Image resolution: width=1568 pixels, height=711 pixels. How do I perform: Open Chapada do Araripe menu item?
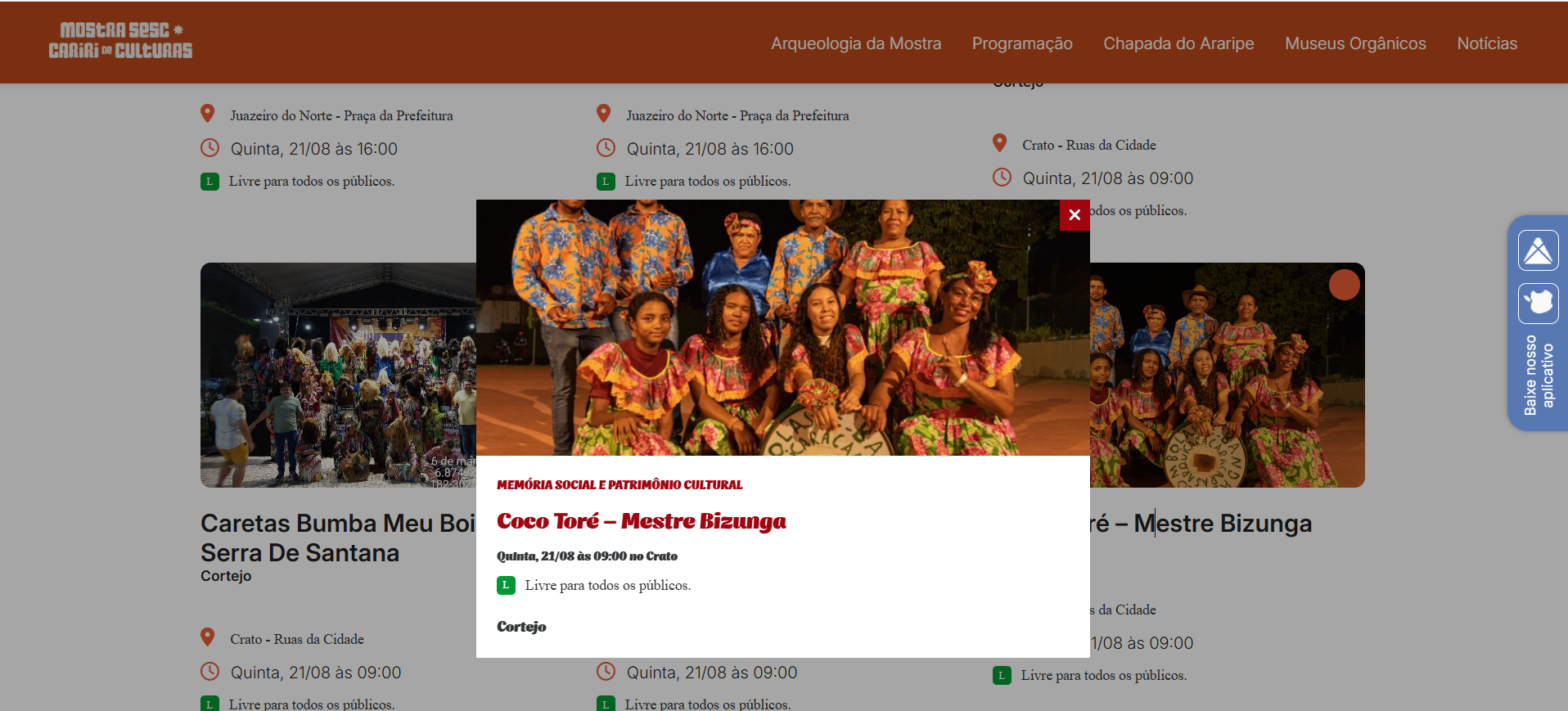[1178, 43]
